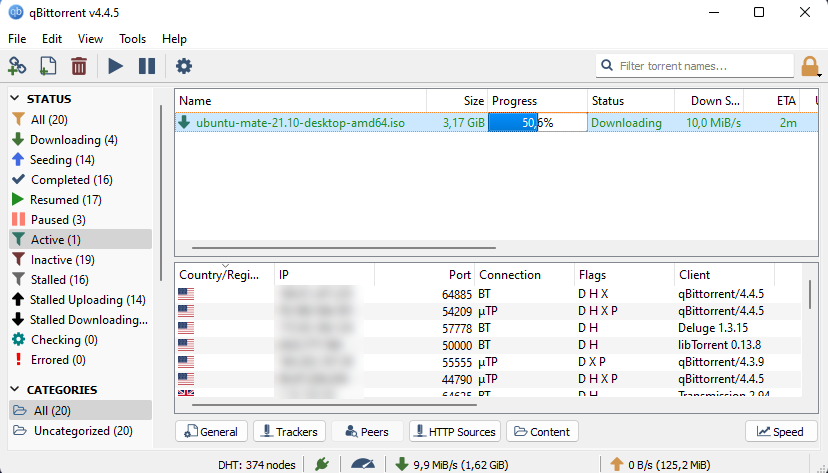Open the View menu
This screenshot has width=828, height=473.
click(90, 39)
